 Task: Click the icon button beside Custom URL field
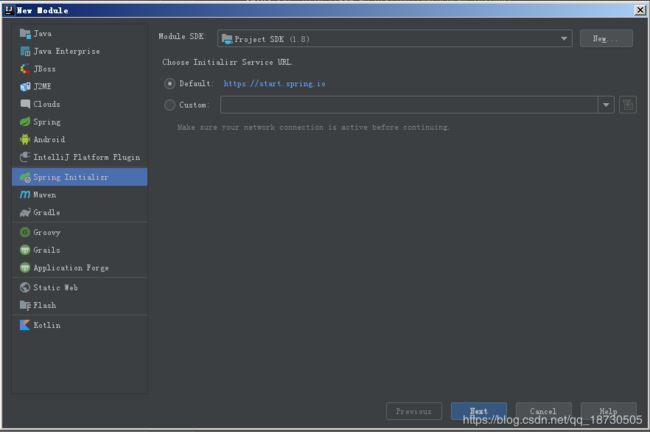point(628,105)
